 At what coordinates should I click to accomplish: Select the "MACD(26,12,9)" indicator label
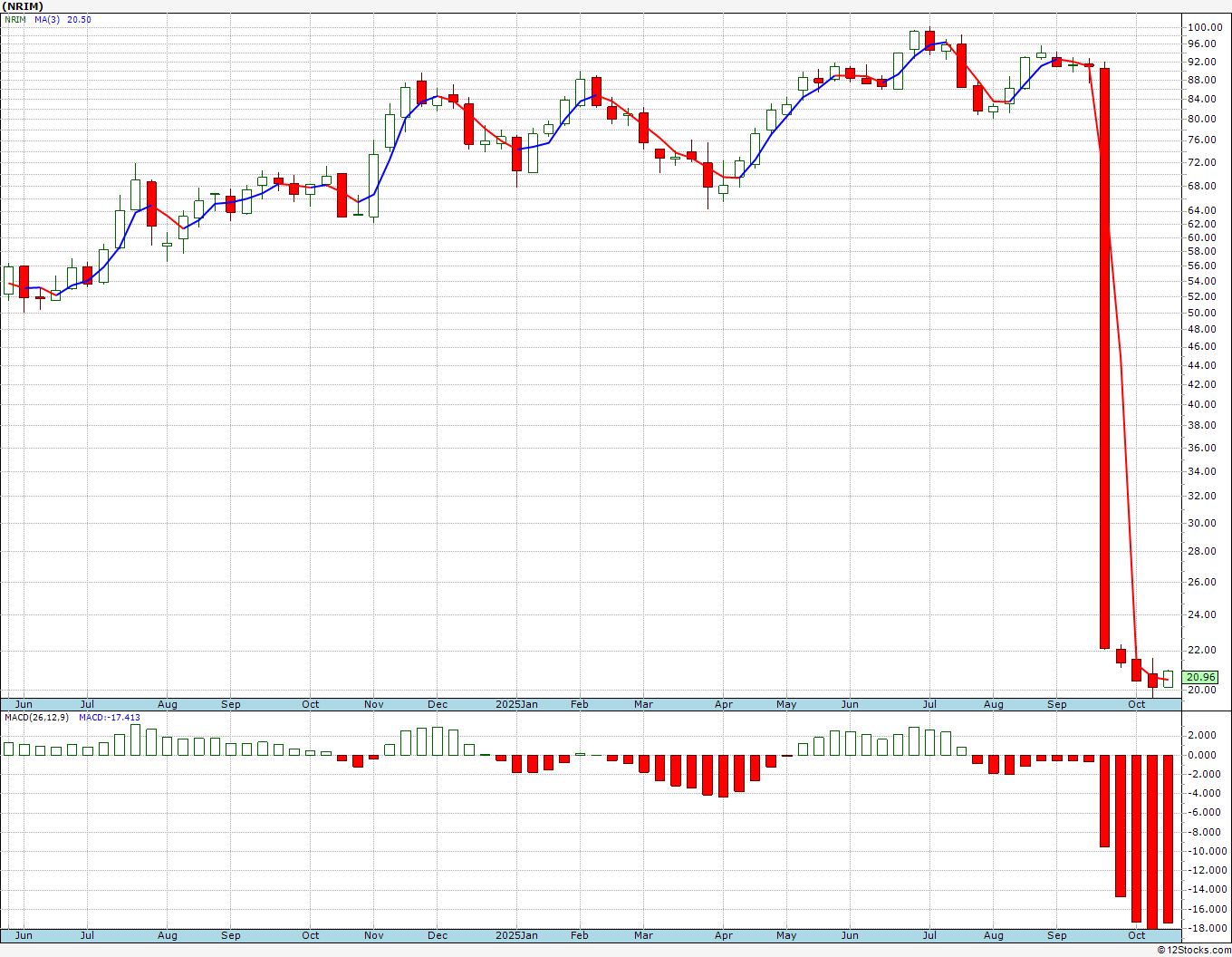point(37,718)
